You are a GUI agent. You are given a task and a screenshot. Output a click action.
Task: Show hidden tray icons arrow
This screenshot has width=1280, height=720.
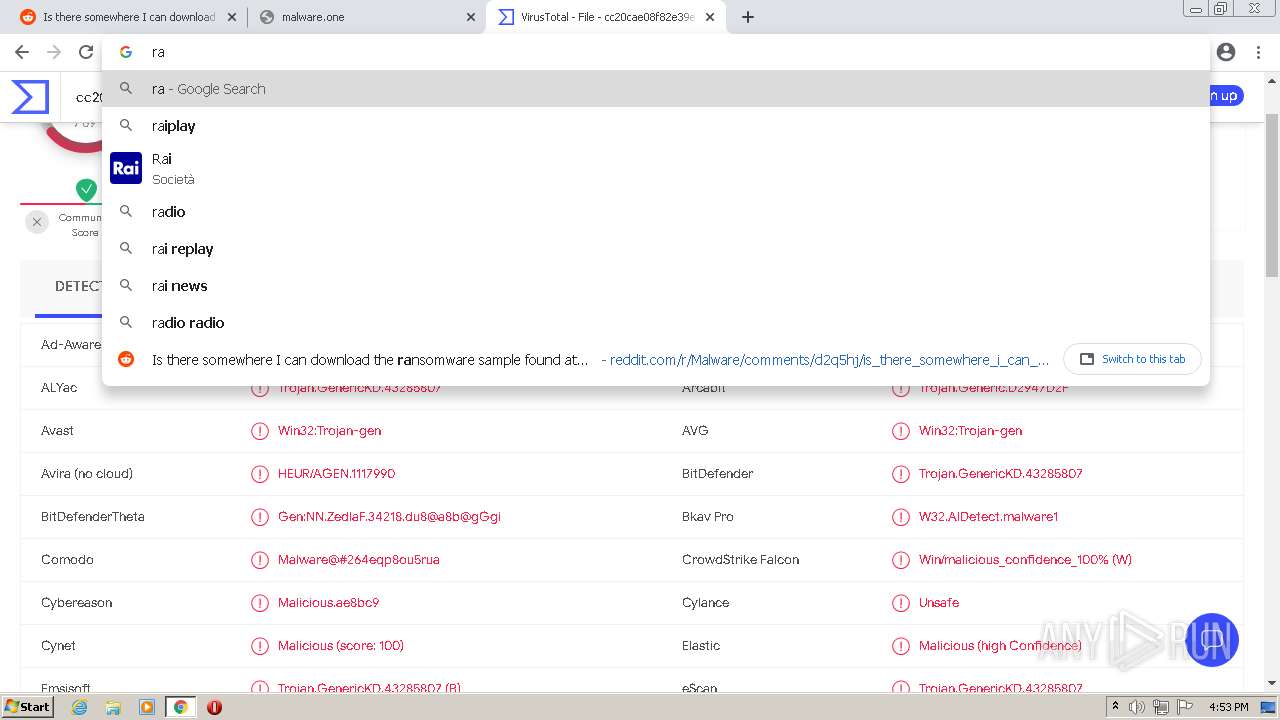(1116, 707)
